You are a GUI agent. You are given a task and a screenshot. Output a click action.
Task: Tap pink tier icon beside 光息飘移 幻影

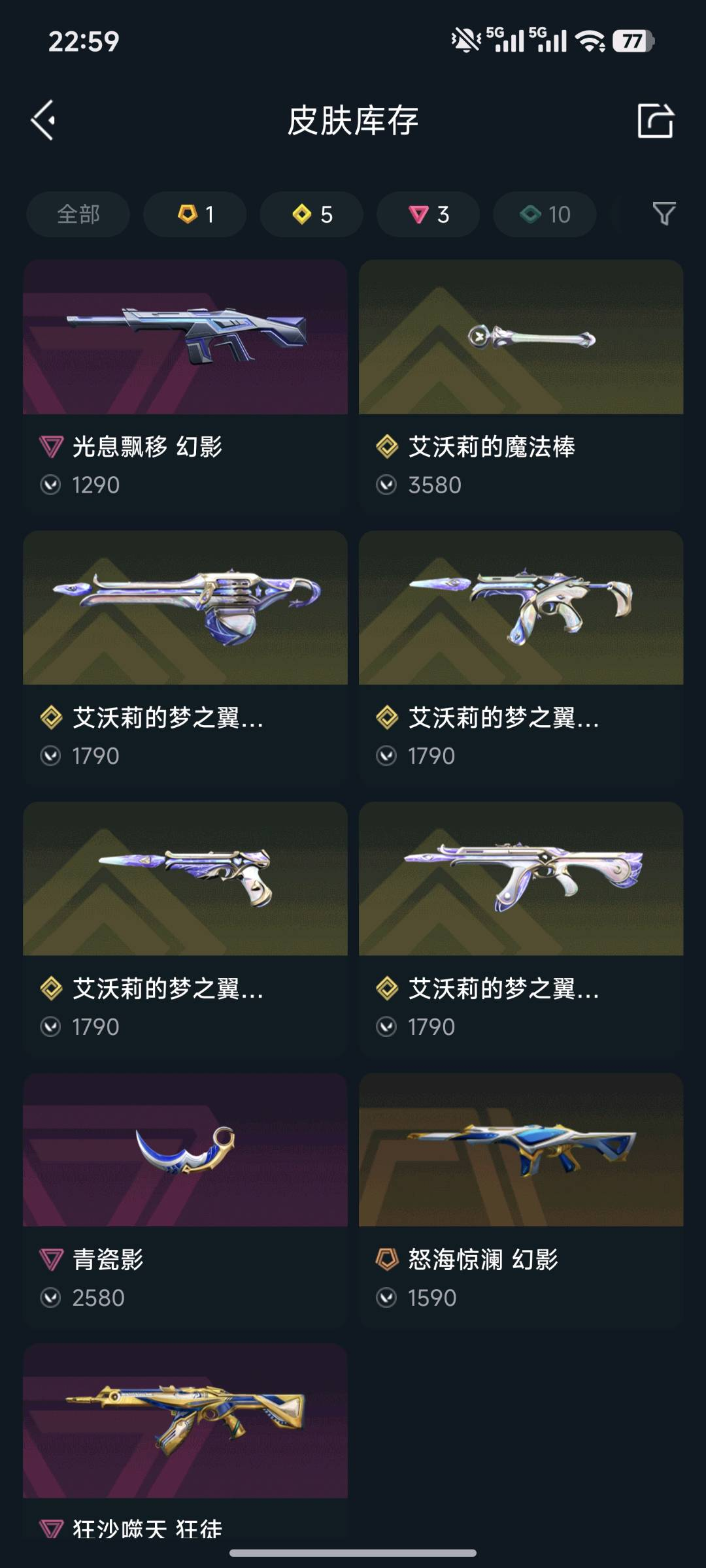pyautogui.click(x=51, y=447)
